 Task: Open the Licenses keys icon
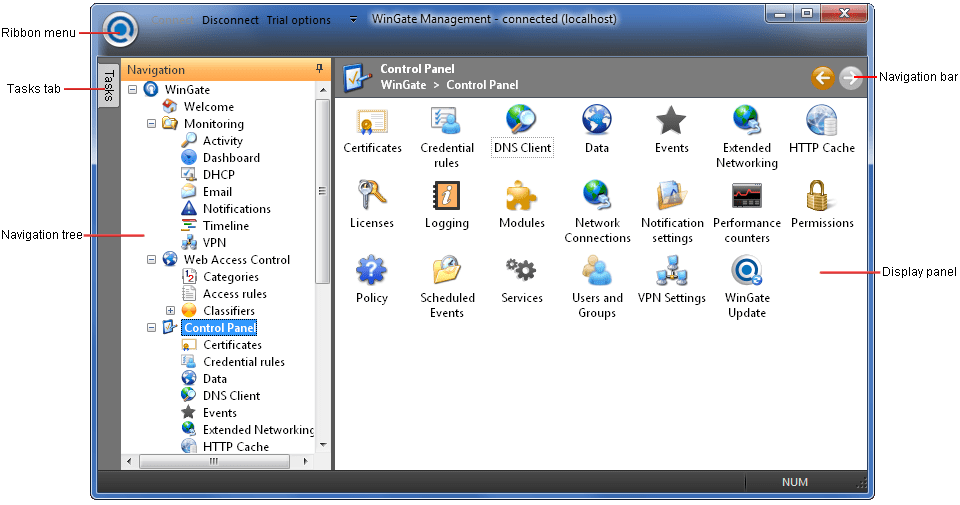pos(372,195)
